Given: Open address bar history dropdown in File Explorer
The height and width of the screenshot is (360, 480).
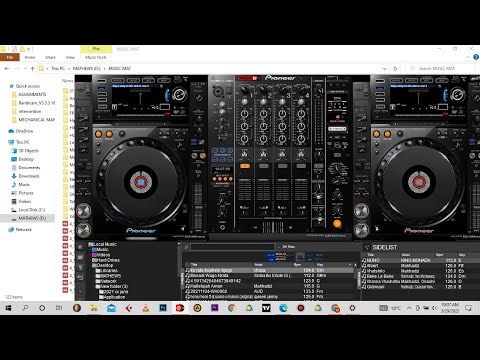Looking at the screenshot, I should click(385, 68).
